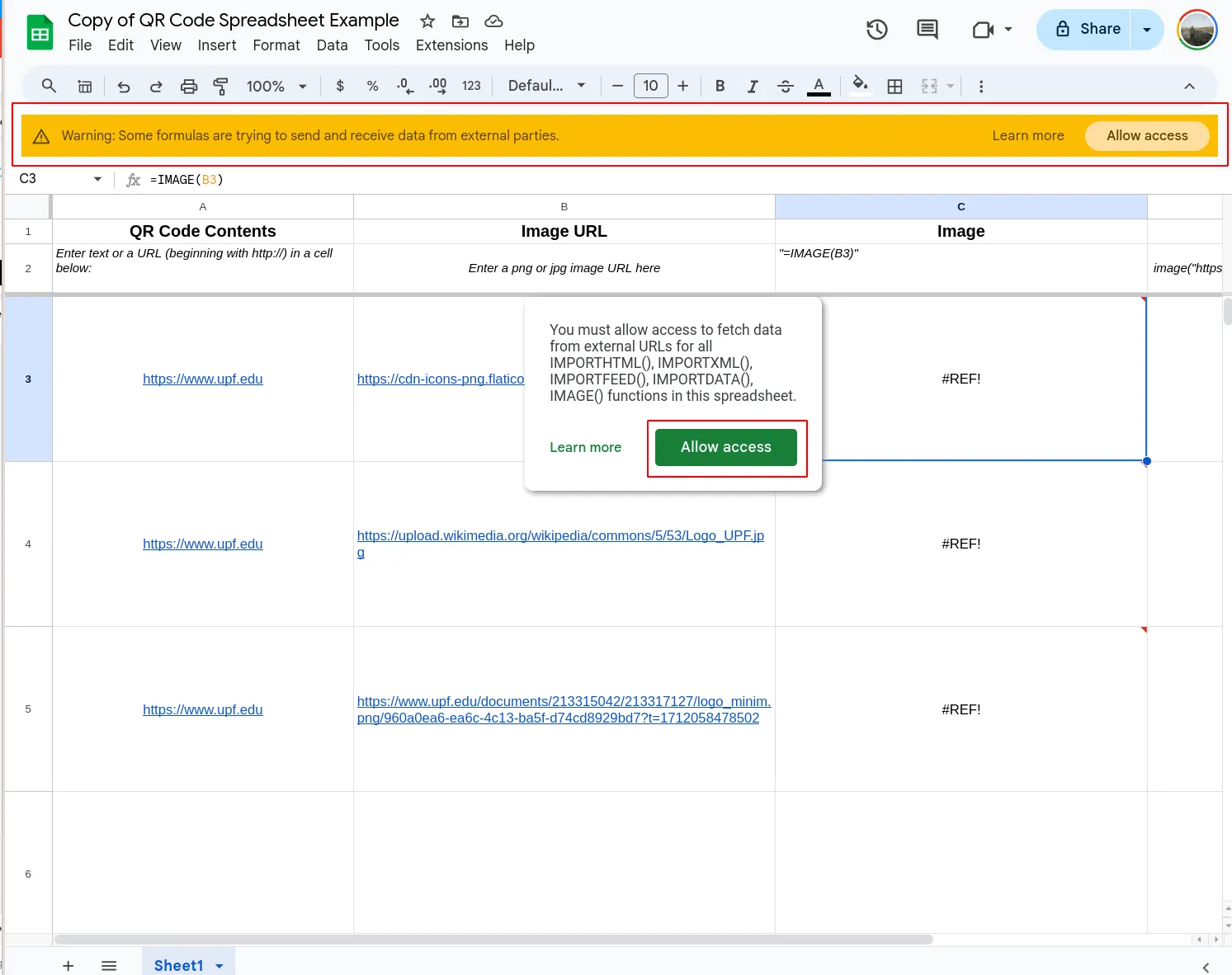1232x975 pixels.
Task: Toggle bold formatting
Action: tap(720, 85)
